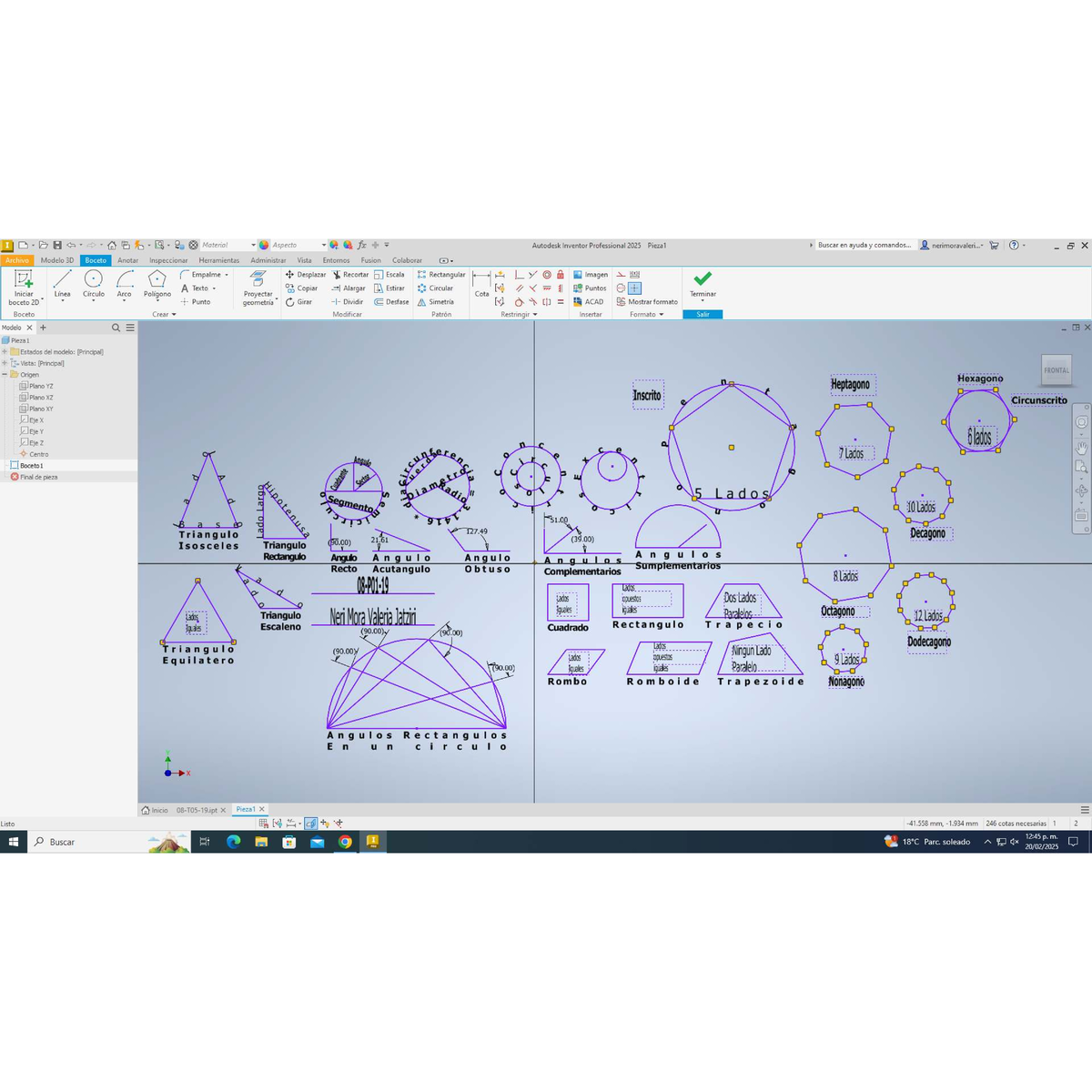Expand the Estados del modelo node
The image size is (1092, 1092).
[5, 352]
